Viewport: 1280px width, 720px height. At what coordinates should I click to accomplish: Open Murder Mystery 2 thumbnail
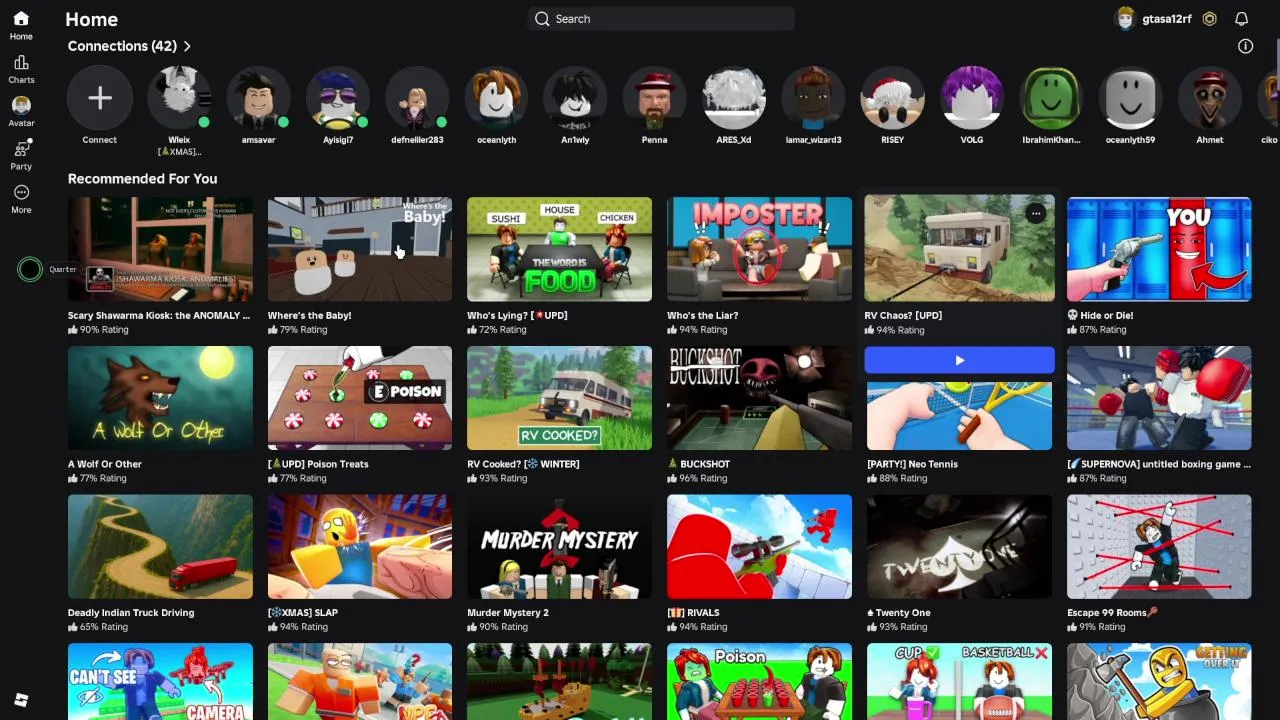point(559,546)
